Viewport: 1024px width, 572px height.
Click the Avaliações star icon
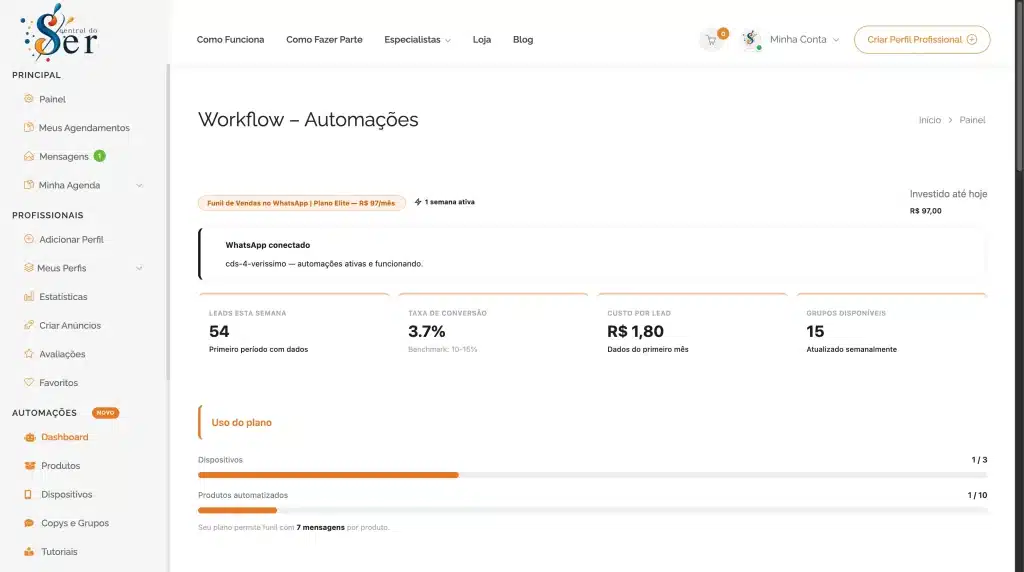pyautogui.click(x=29, y=354)
